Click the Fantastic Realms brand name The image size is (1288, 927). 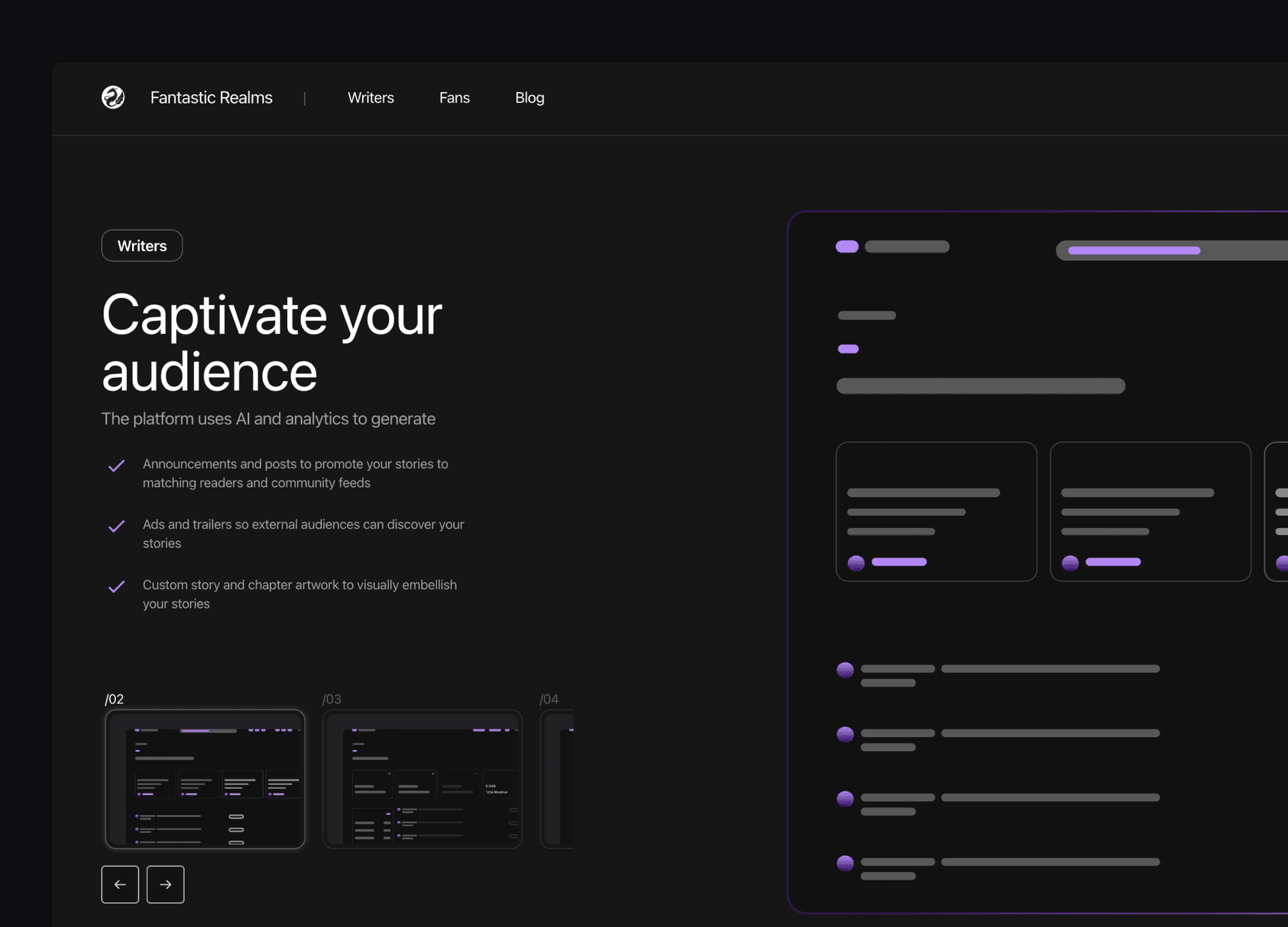pos(211,98)
